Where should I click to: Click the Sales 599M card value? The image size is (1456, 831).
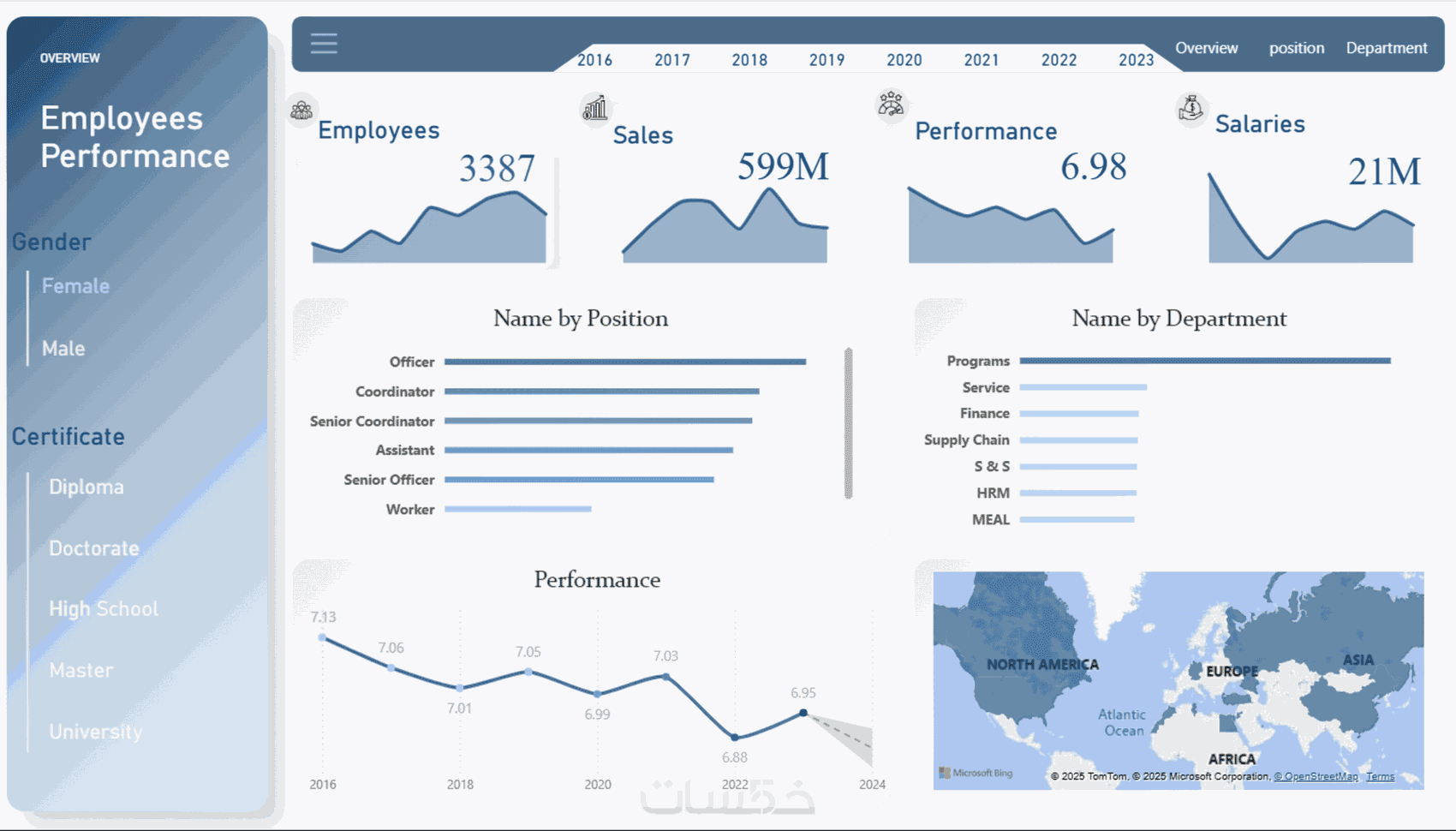[783, 166]
